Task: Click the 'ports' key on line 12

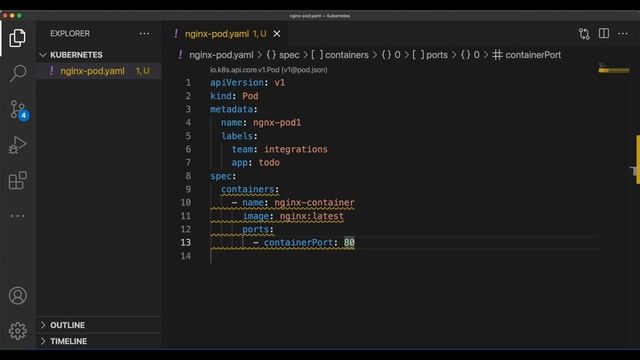Action: point(256,229)
